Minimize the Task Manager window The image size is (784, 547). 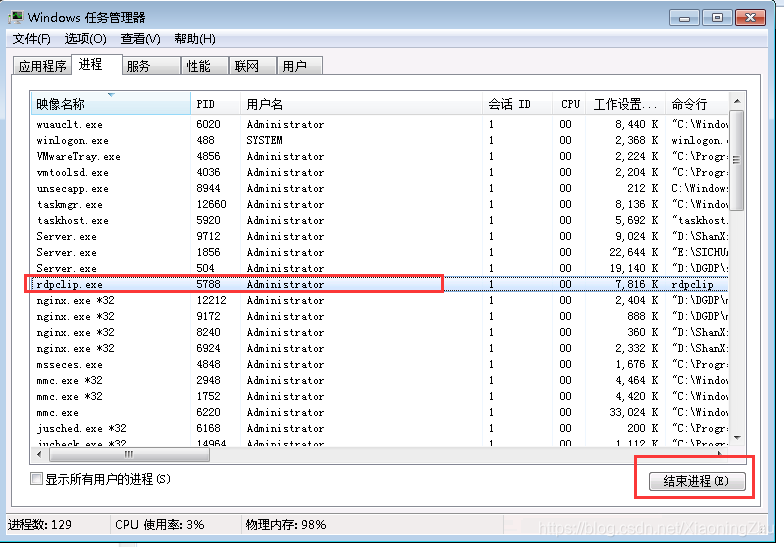click(684, 18)
